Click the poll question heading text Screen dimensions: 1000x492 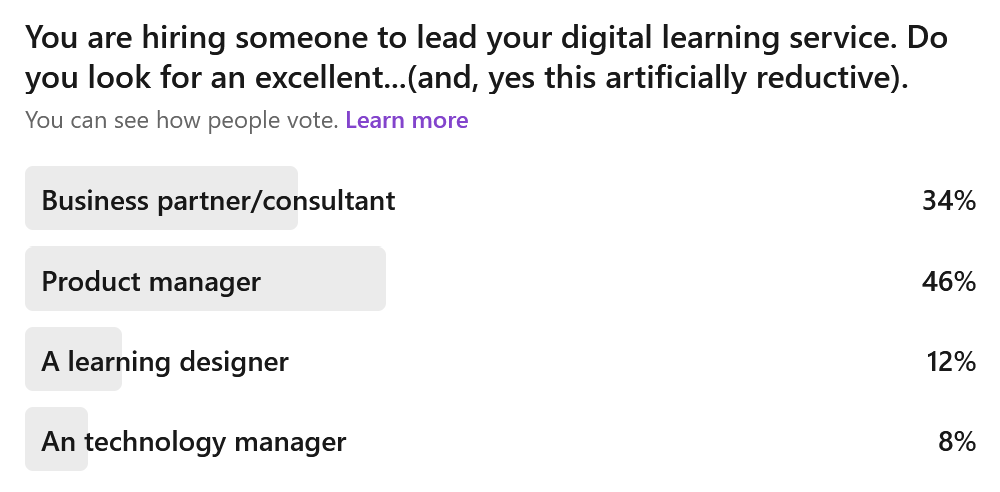pos(486,57)
